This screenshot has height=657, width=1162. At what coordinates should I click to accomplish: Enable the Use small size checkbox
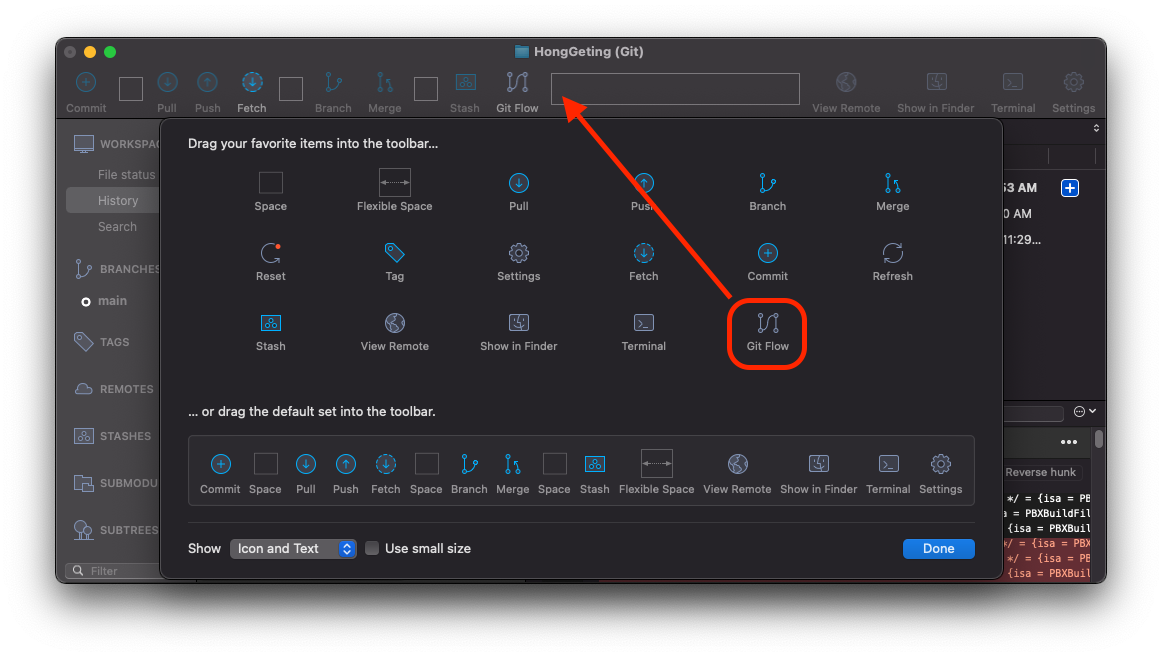tap(372, 548)
